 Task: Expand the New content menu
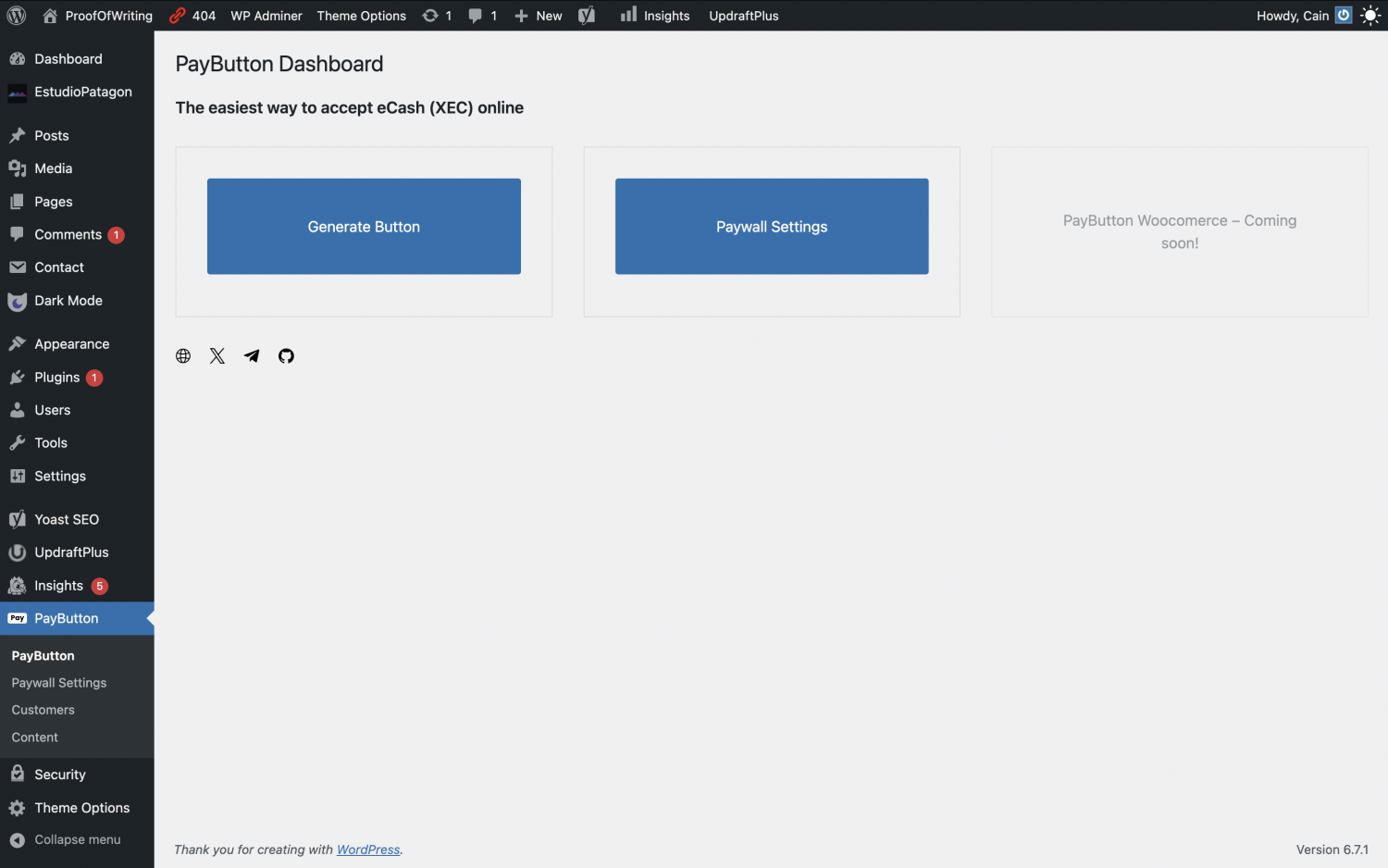point(539,16)
